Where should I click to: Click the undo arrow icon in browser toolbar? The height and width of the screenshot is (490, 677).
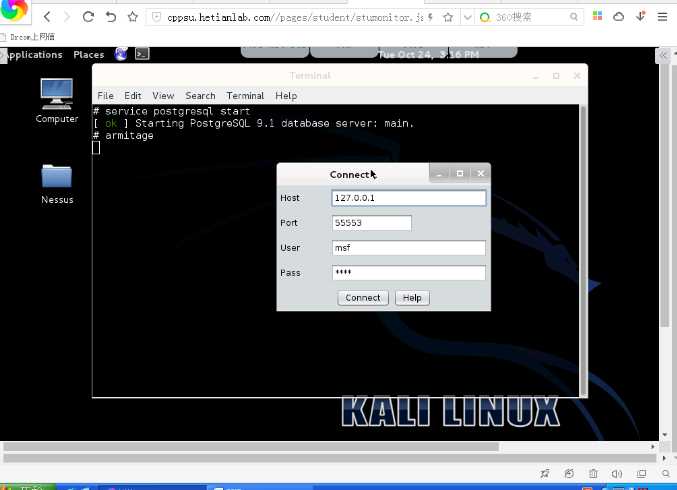[x=111, y=17]
